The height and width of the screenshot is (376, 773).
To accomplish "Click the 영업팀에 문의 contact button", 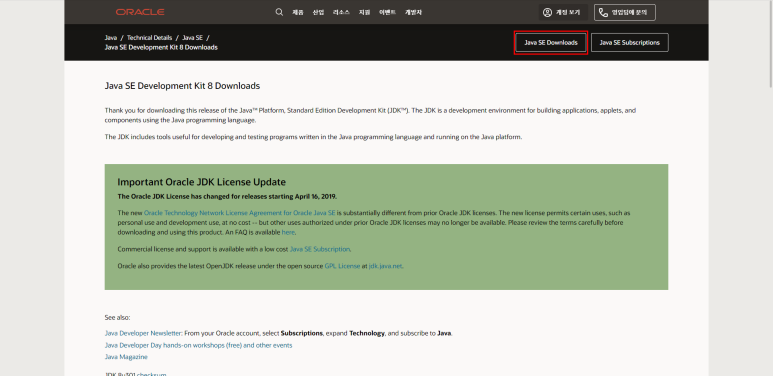I will click(x=625, y=12).
